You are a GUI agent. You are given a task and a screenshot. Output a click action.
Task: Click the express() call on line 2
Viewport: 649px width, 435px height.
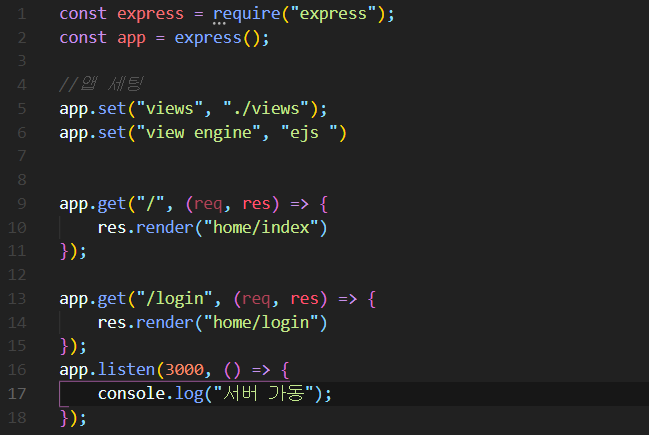(x=217, y=38)
